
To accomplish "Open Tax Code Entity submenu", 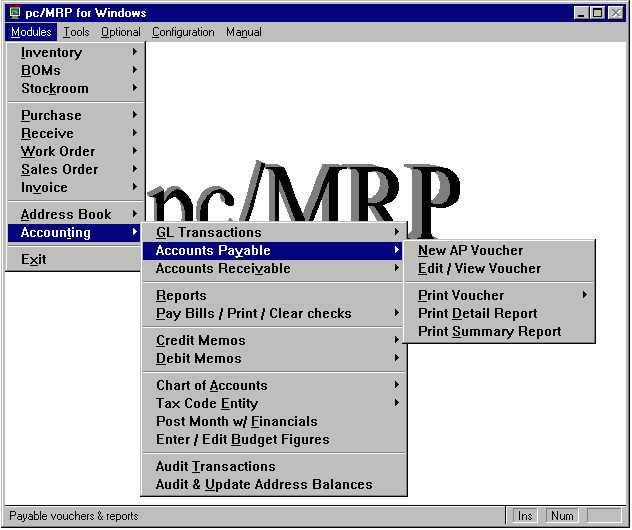I will point(274,403).
